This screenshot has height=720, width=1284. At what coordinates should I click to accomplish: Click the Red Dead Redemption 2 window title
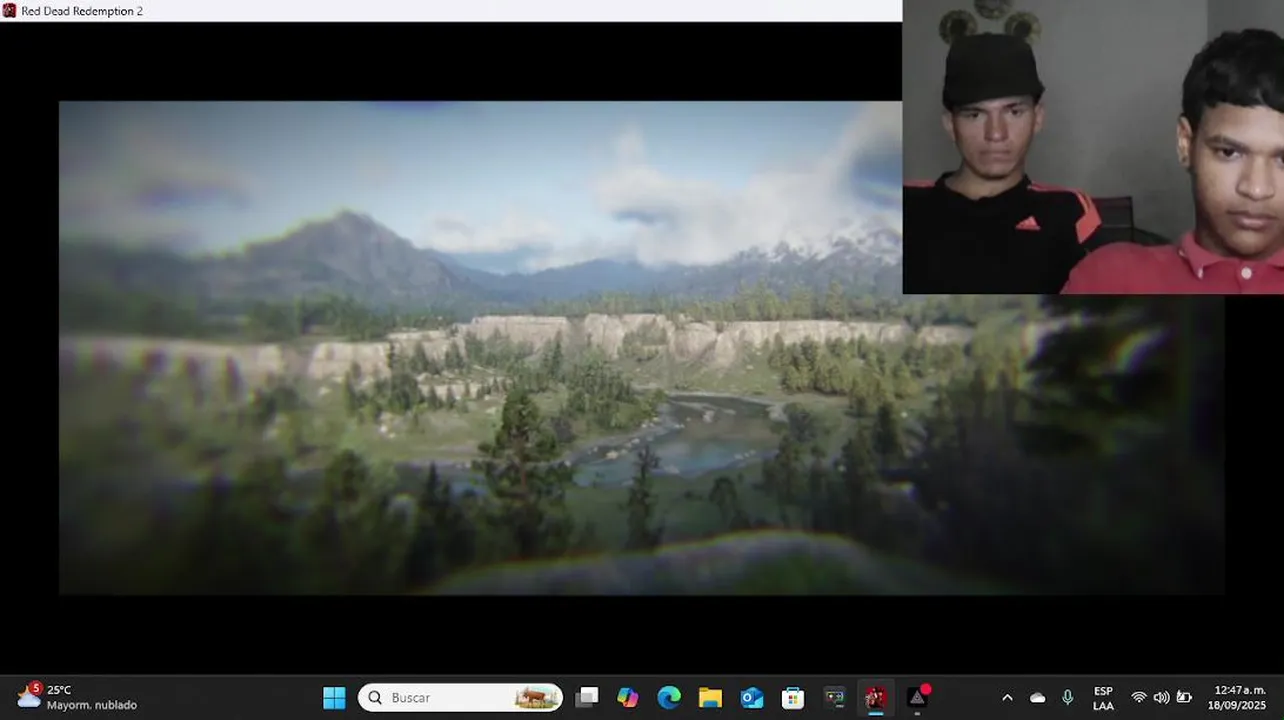82,11
